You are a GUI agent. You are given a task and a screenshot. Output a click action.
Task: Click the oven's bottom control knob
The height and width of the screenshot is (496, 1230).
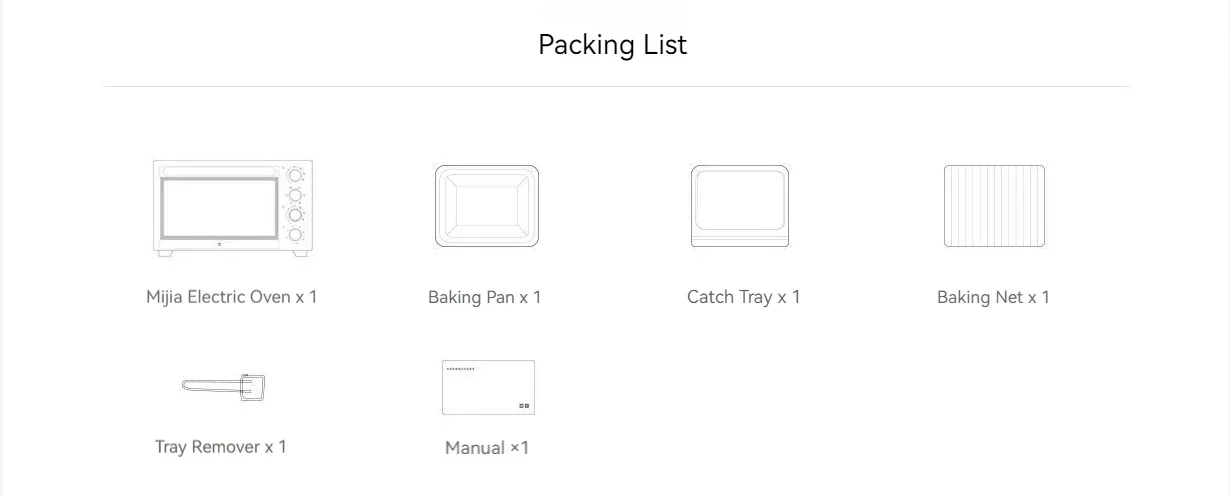pyautogui.click(x=296, y=234)
